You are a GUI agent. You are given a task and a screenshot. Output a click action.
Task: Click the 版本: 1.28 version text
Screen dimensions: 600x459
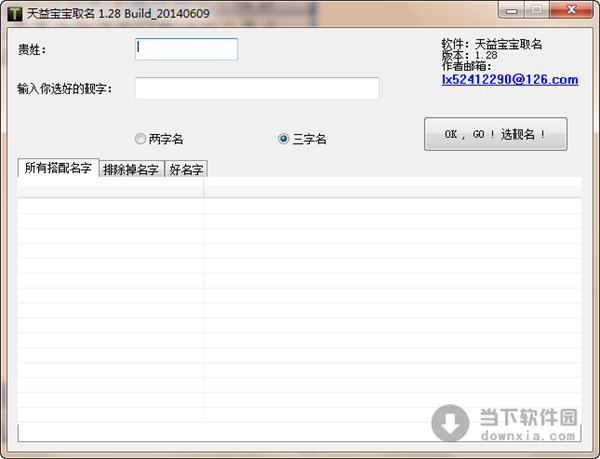pyautogui.click(x=470, y=55)
